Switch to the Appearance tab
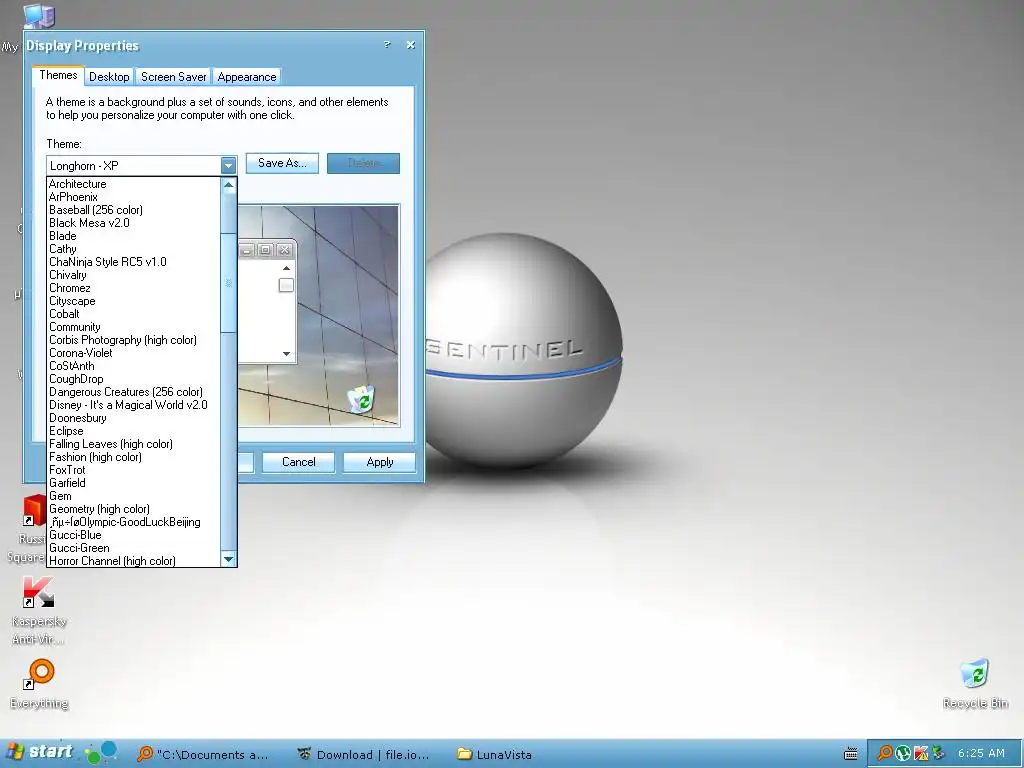The image size is (1024, 768). point(246,76)
